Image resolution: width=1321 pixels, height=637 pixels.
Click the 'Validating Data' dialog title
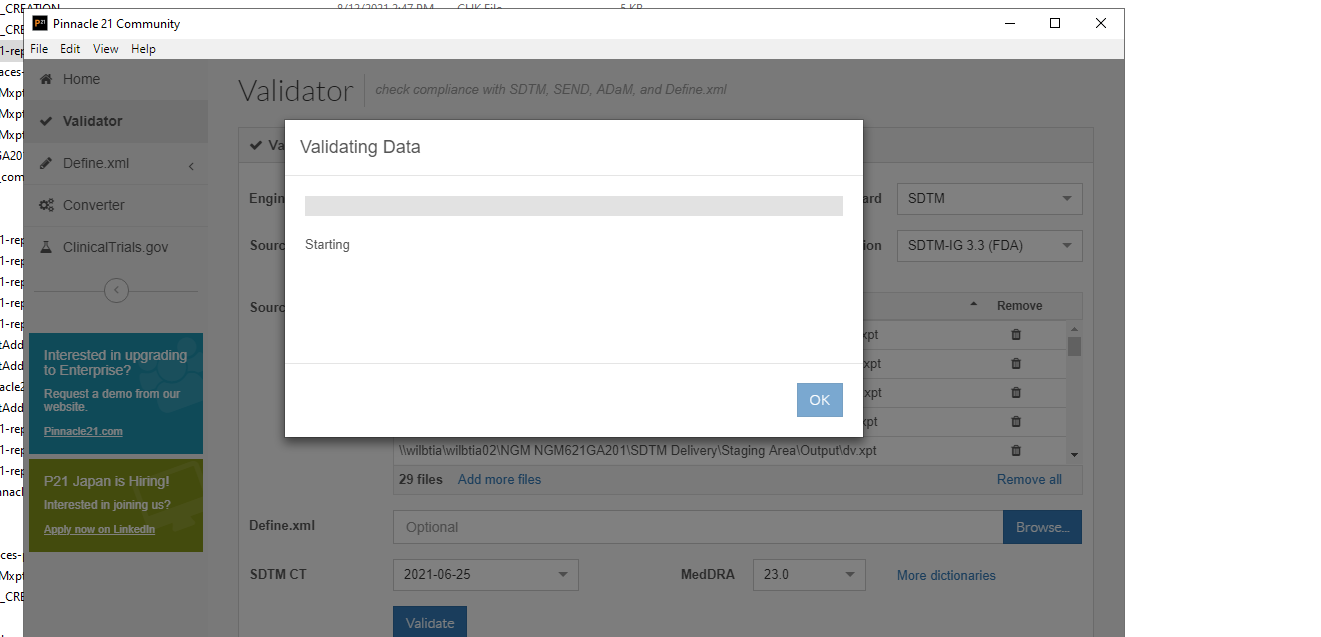[360, 147]
